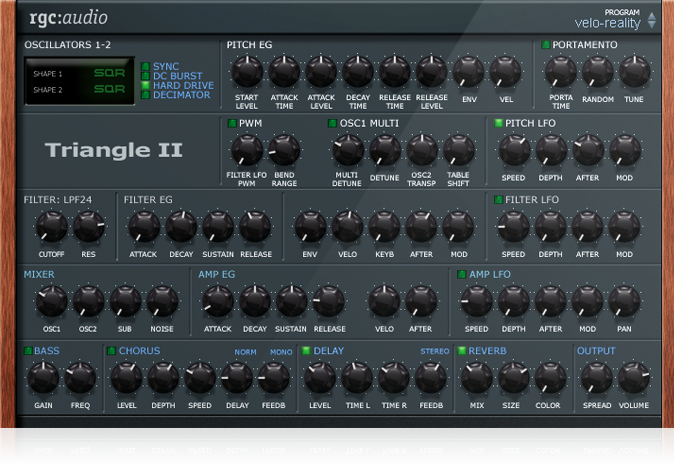This screenshot has height=465, width=674.
Task: Click the output VOLUME knob
Action: click(634, 378)
